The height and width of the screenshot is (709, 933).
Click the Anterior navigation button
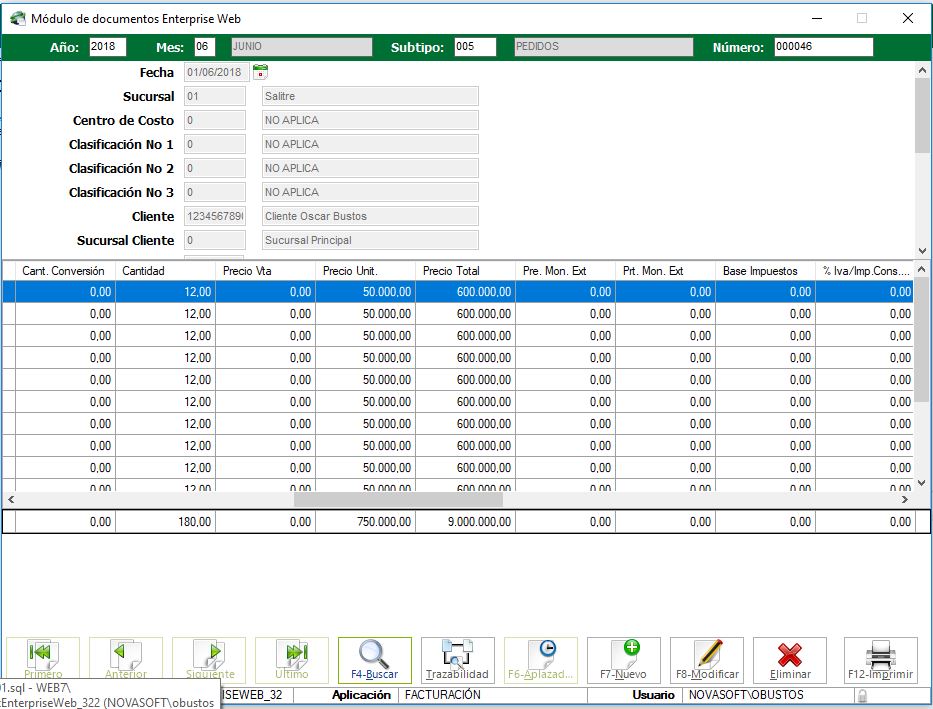(x=126, y=655)
